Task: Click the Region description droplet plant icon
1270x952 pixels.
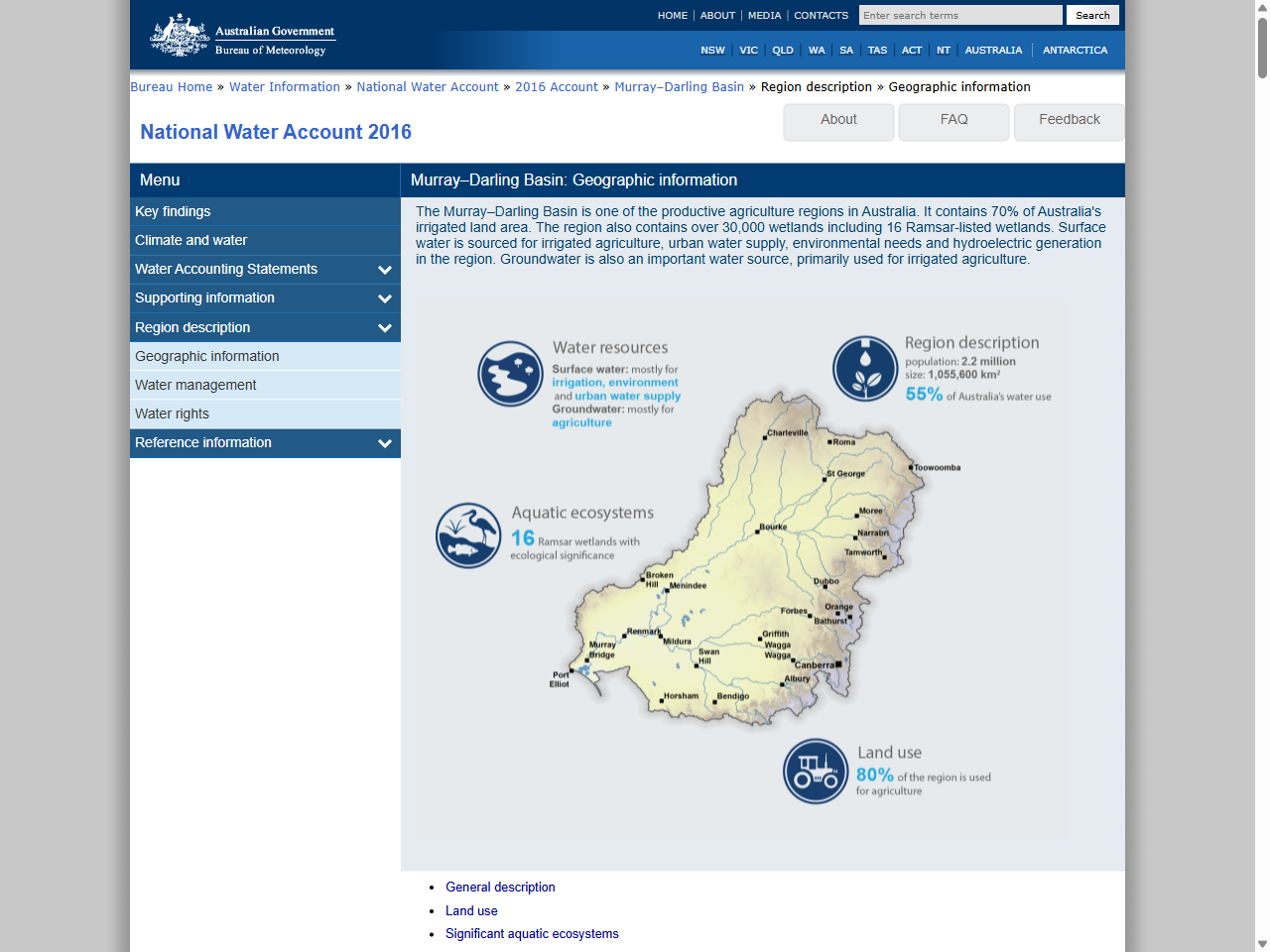Action: point(865,368)
